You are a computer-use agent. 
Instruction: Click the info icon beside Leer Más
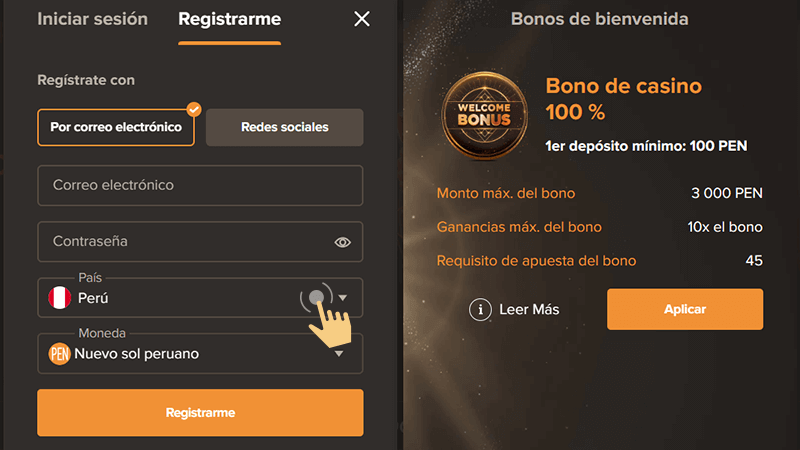point(481,310)
